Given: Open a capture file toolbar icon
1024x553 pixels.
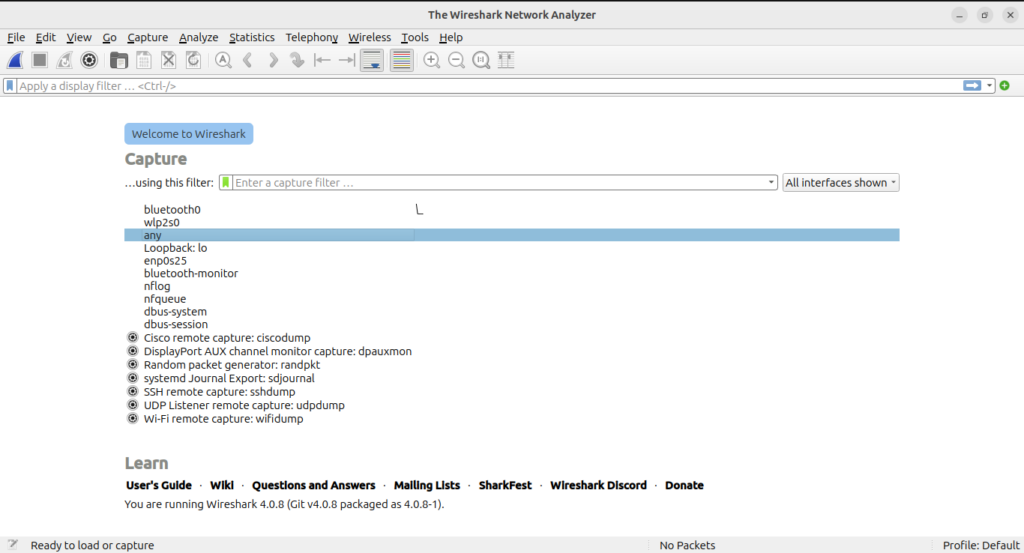Looking at the screenshot, I should click(x=119, y=60).
